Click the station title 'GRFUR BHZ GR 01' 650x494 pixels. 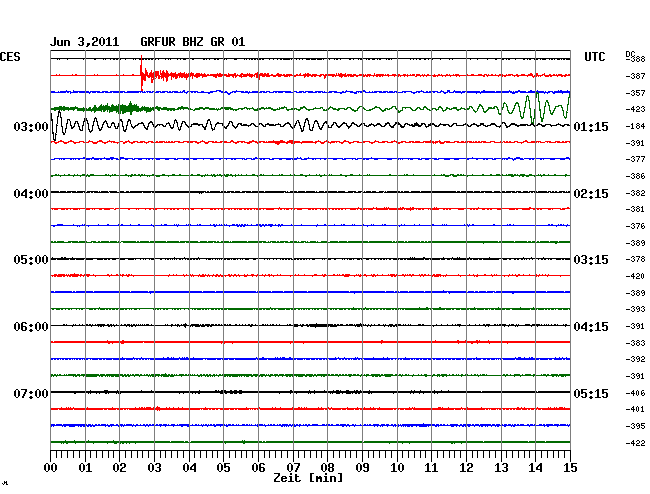(193, 42)
